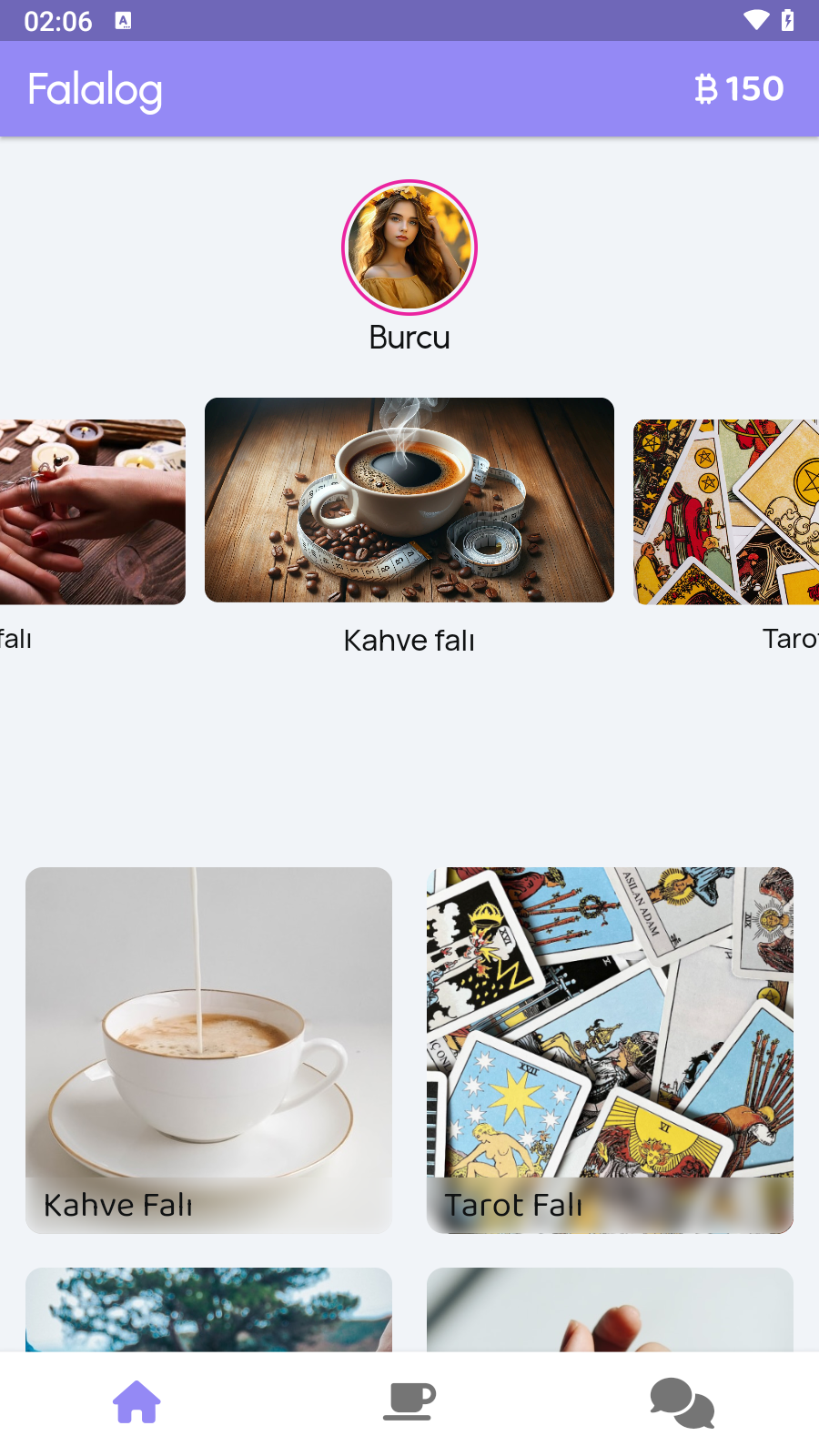
Task: Tap the Burcu name label
Action: (x=409, y=338)
